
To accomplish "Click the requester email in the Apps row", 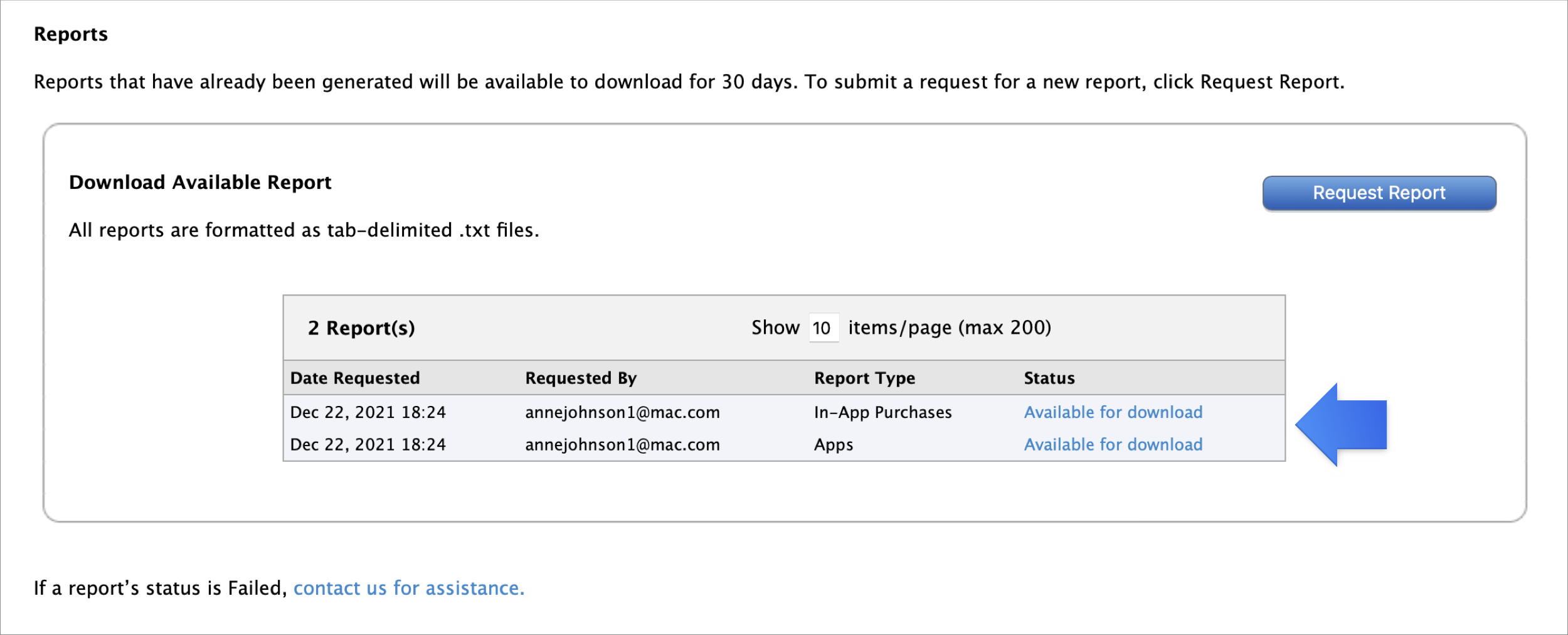I will (622, 445).
